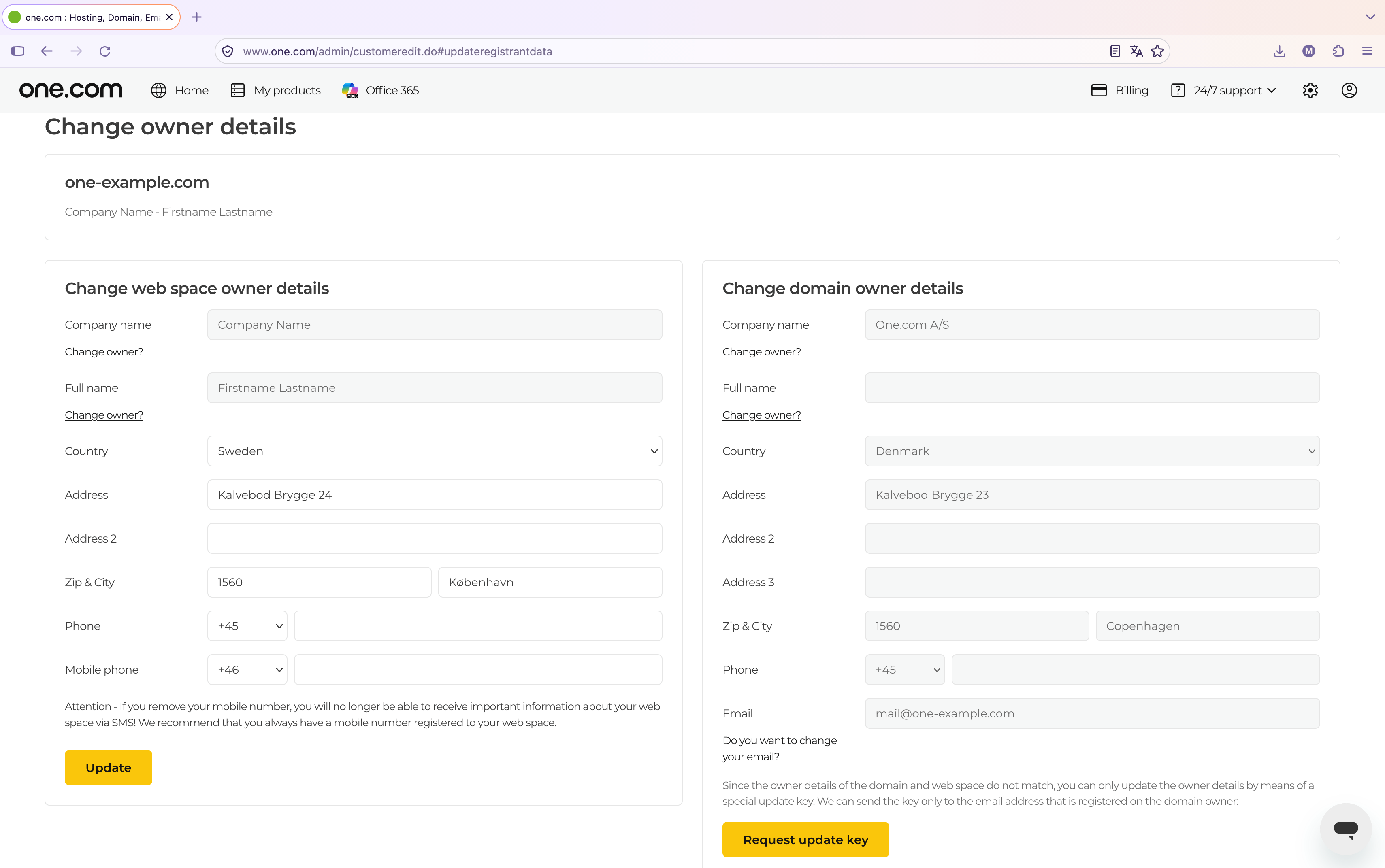The width and height of the screenshot is (1385, 868).
Task: Reload the page
Action: [104, 51]
